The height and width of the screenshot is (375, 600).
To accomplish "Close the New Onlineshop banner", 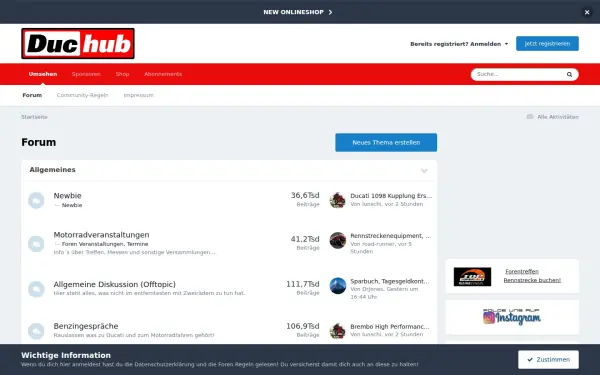I will coord(587,12).
